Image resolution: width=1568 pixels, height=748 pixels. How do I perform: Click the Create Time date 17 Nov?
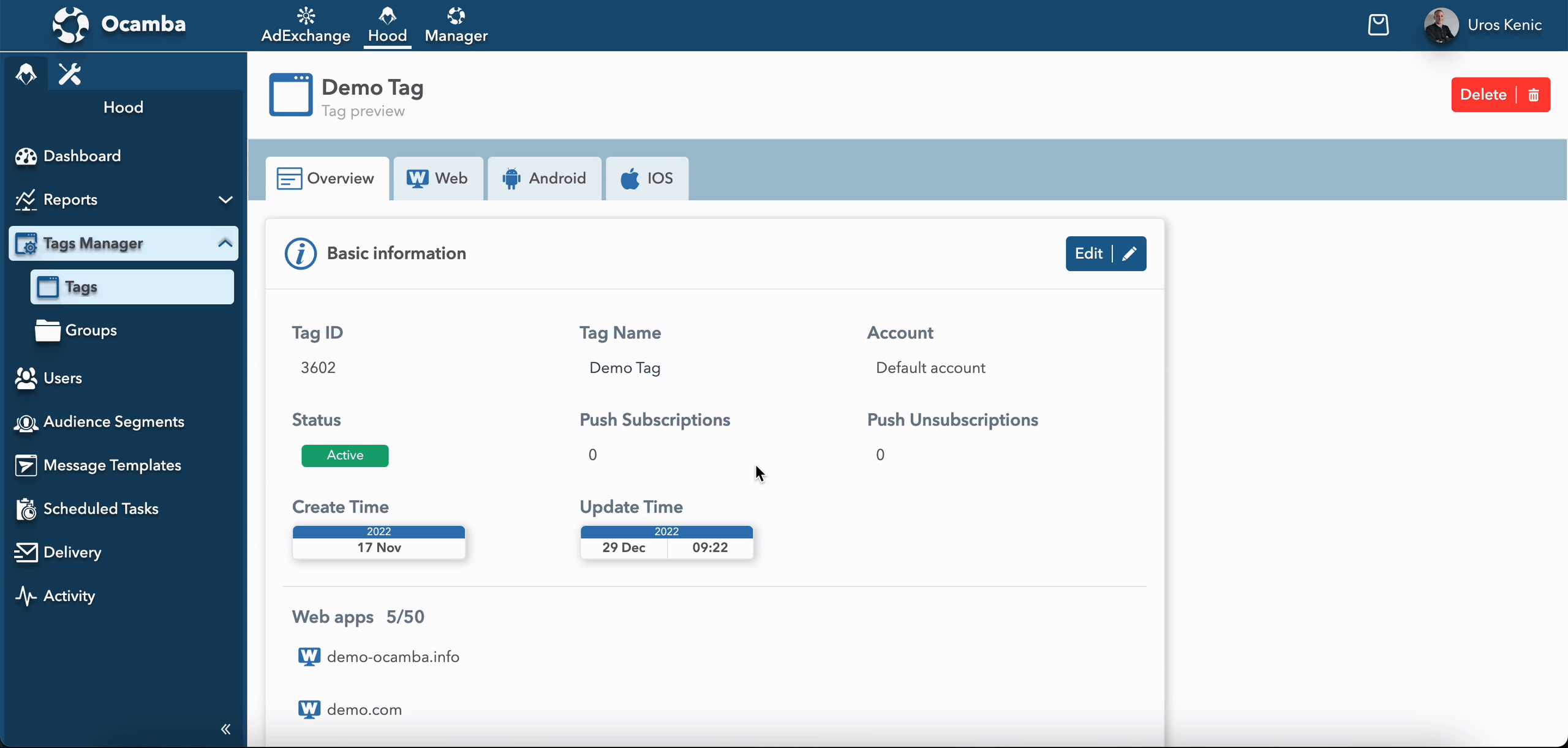coord(379,548)
